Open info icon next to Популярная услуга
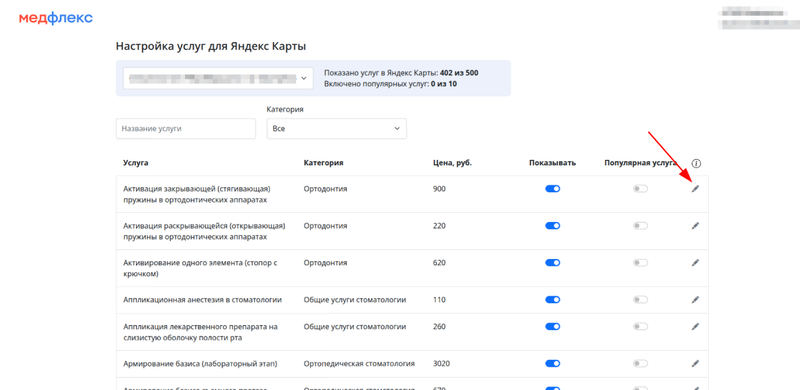This screenshot has width=800, height=390. point(696,163)
